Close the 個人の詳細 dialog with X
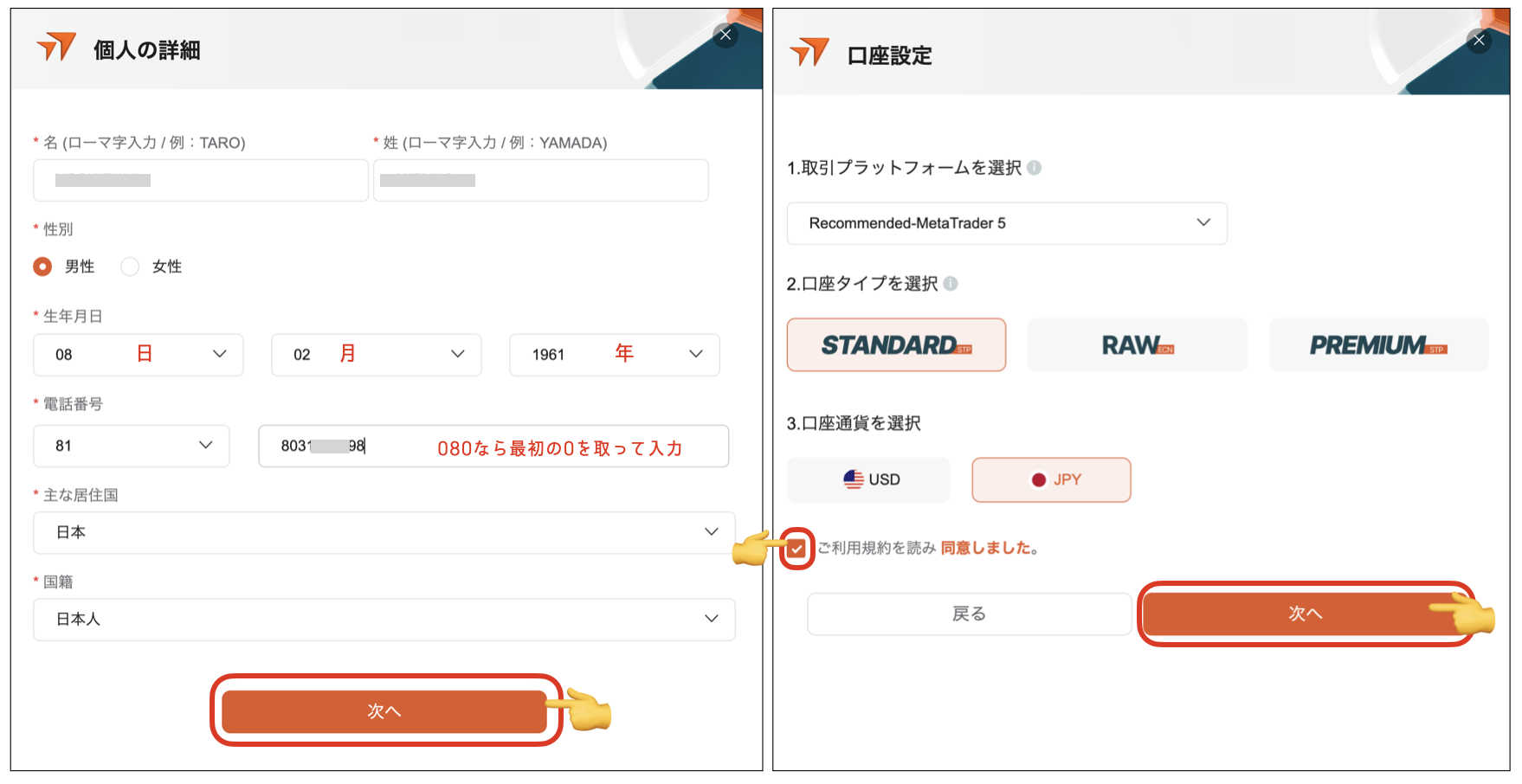 726,35
